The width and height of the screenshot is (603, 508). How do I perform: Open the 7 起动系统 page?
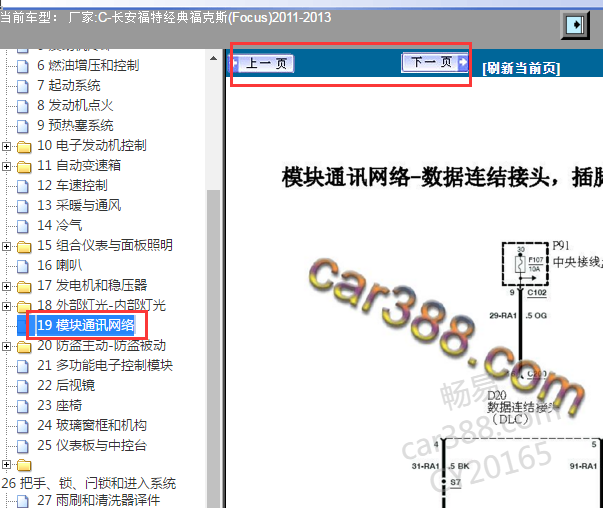point(68,85)
